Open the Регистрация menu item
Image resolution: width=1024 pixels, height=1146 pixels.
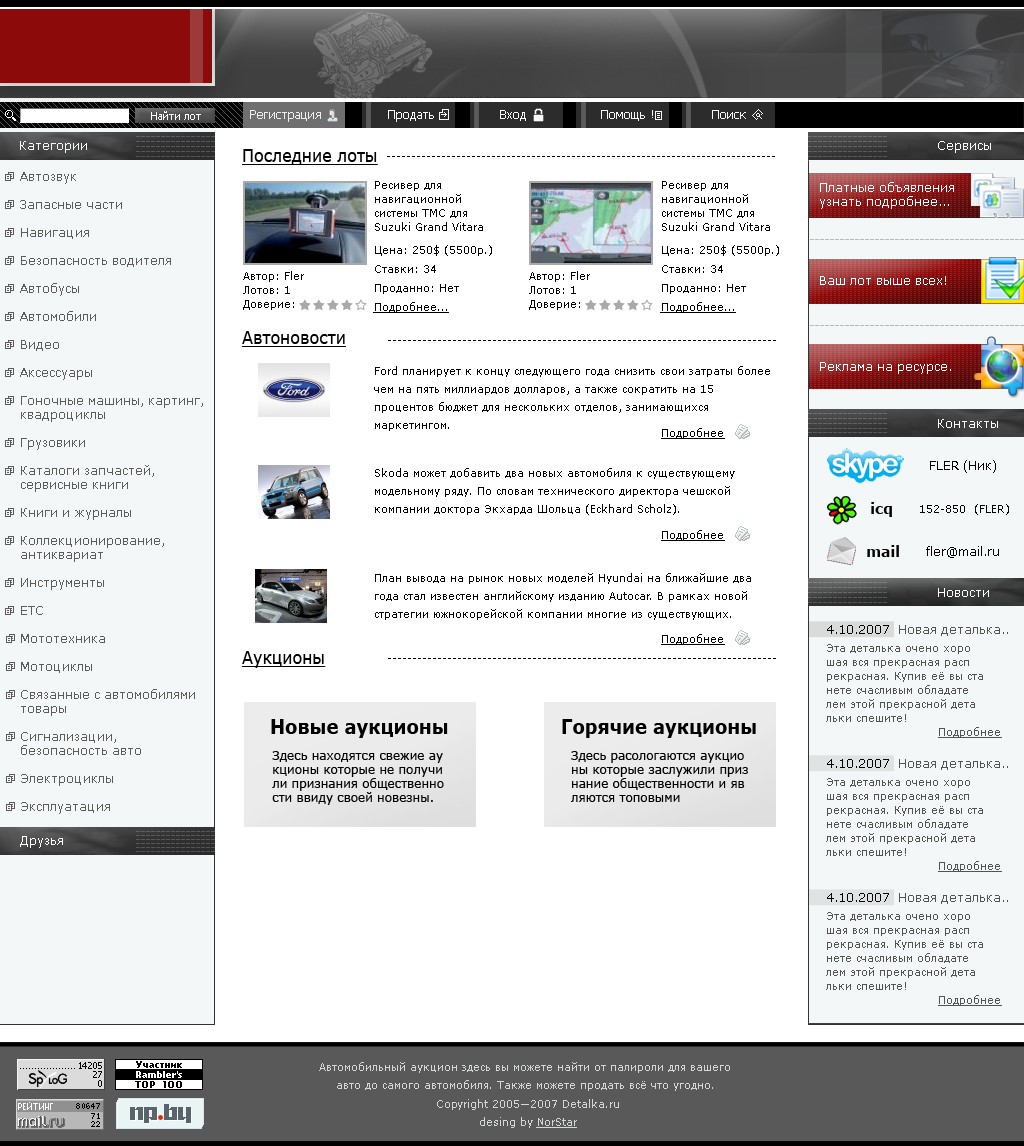[293, 115]
